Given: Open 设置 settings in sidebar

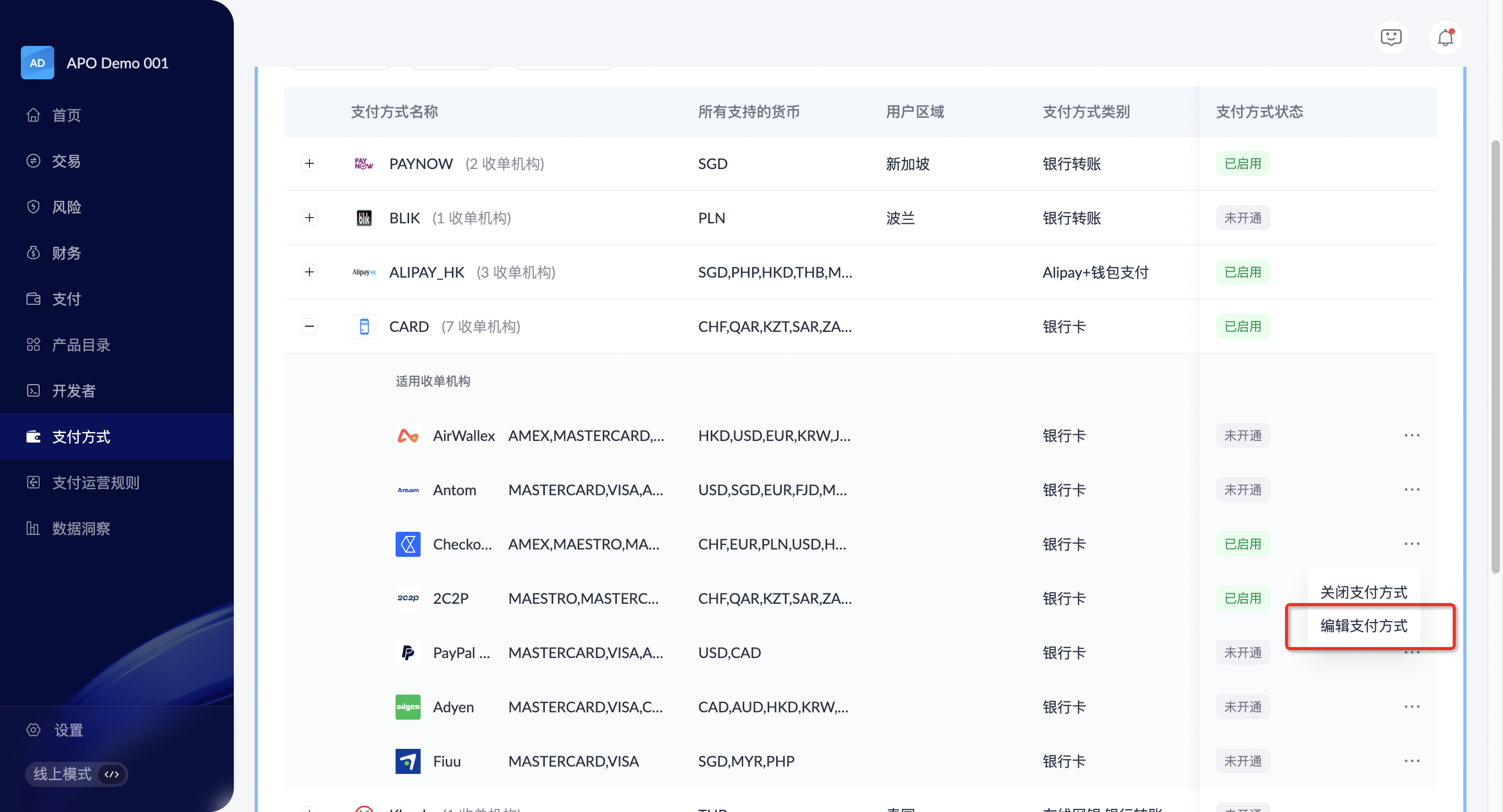Looking at the screenshot, I should 68,730.
